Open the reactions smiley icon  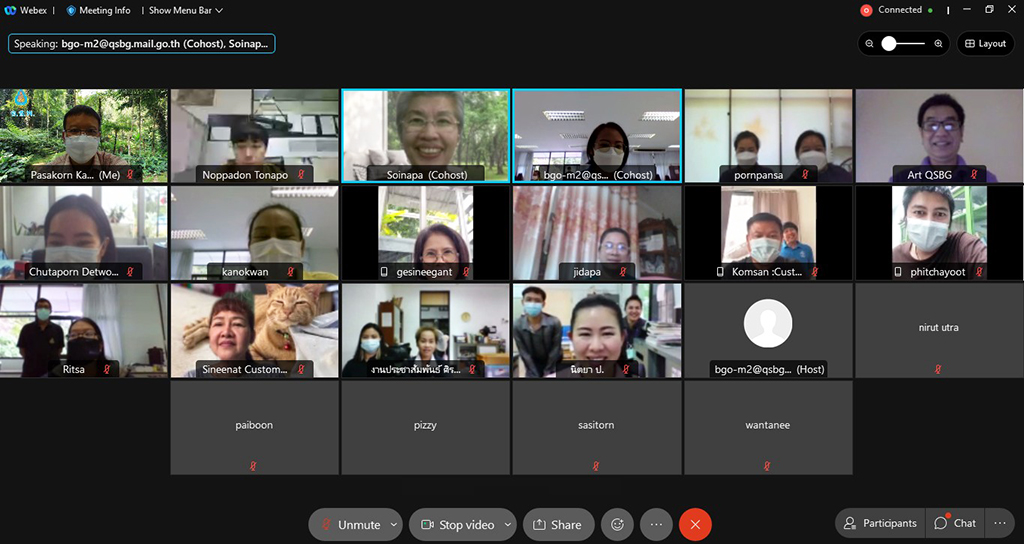617,524
